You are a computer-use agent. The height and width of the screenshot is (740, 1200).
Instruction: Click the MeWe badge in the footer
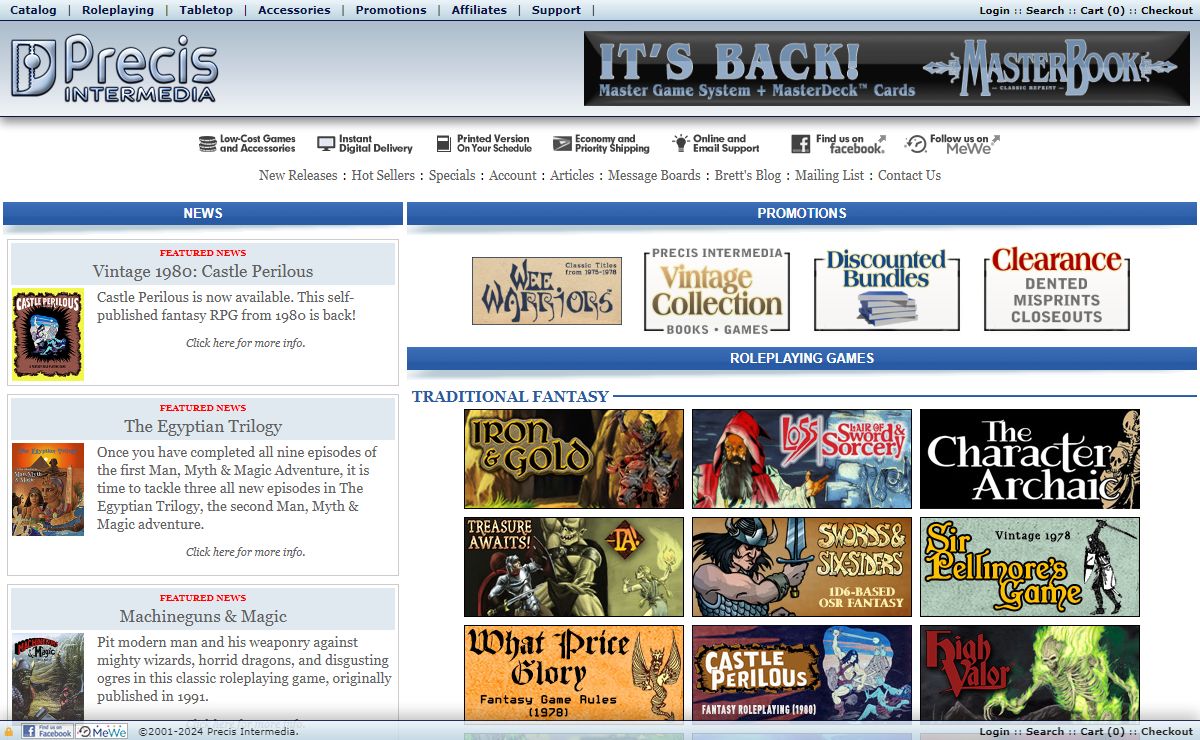[x=102, y=731]
